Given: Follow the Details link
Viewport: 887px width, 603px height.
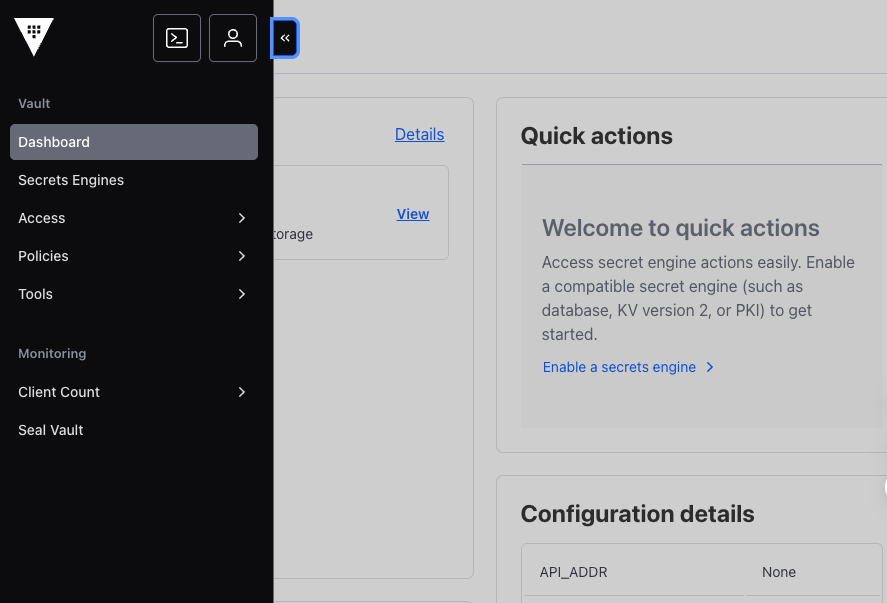Looking at the screenshot, I should pyautogui.click(x=419, y=135).
